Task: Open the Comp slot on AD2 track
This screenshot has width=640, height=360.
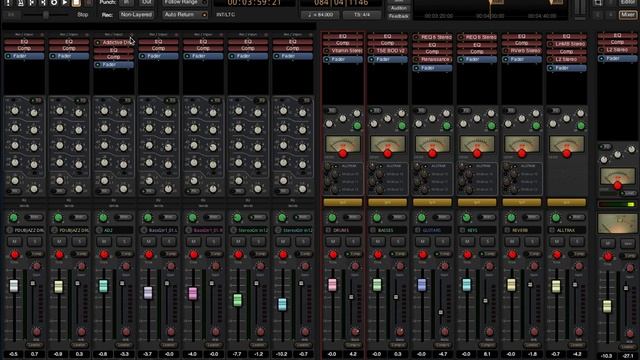Action: tap(114, 58)
